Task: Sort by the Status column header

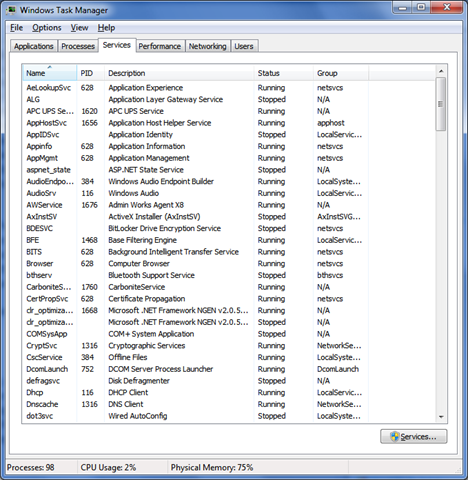Action: tap(284, 73)
